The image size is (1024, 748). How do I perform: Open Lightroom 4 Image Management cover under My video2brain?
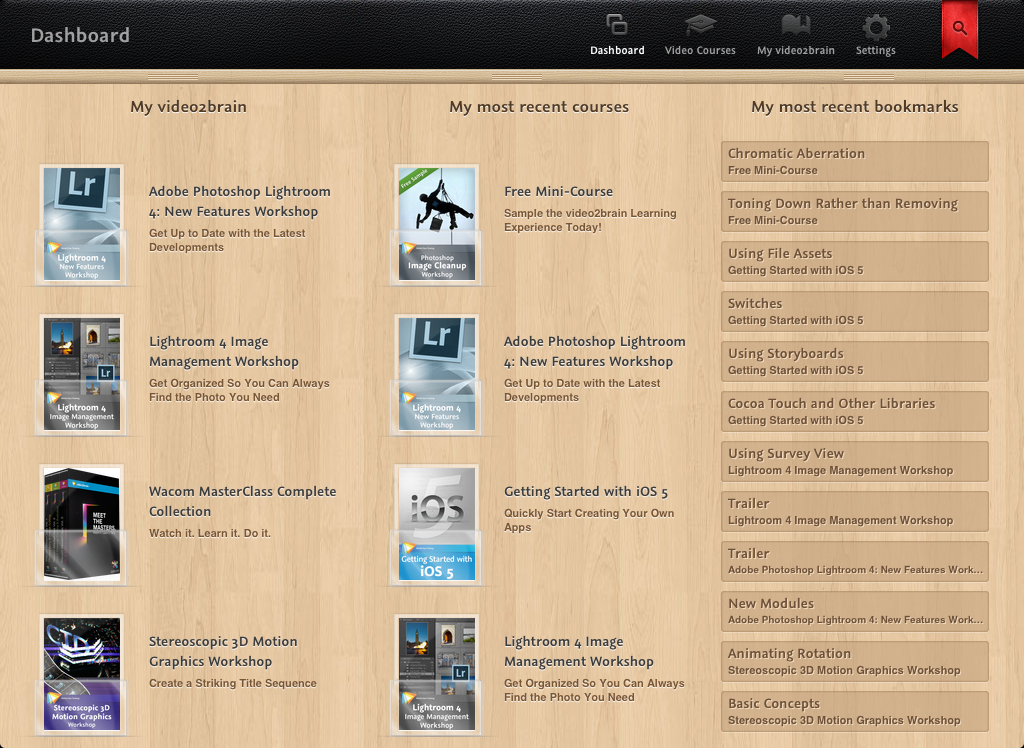tap(82, 374)
